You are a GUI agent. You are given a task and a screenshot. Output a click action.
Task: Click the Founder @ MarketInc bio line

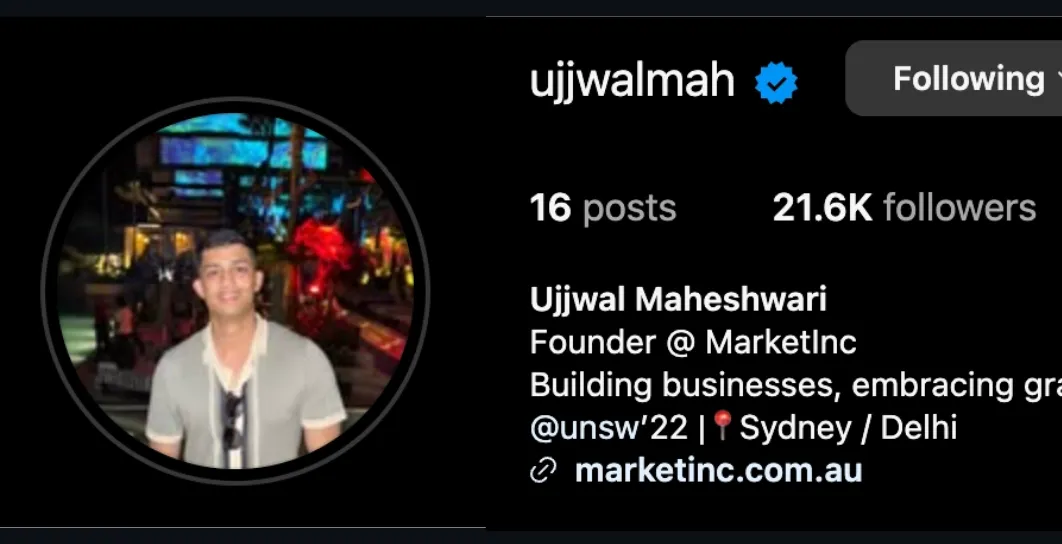(x=693, y=342)
